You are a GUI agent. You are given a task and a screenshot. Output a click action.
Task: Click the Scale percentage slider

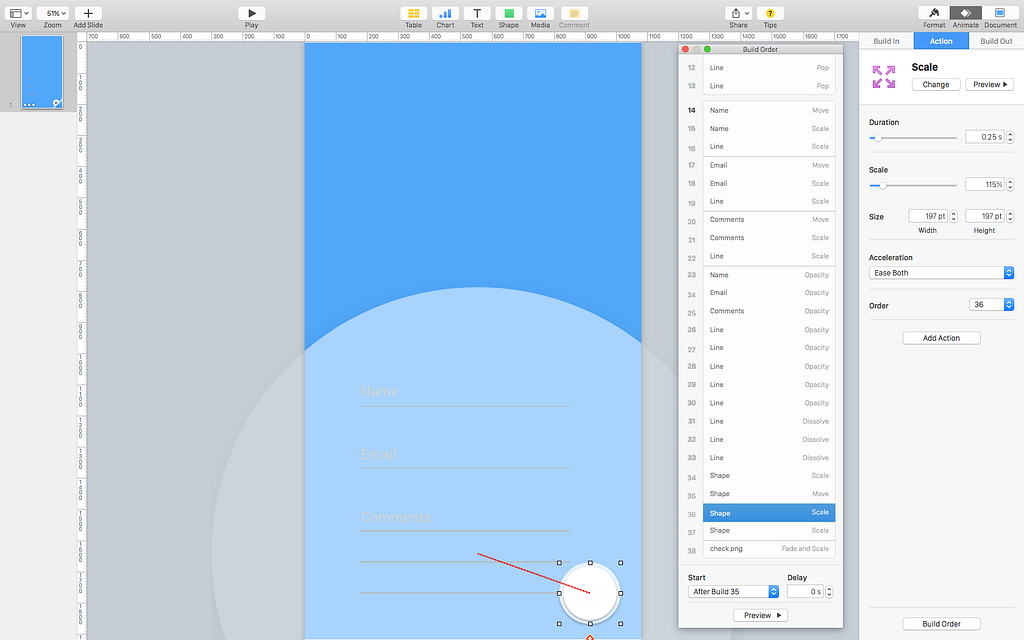[x=913, y=185]
